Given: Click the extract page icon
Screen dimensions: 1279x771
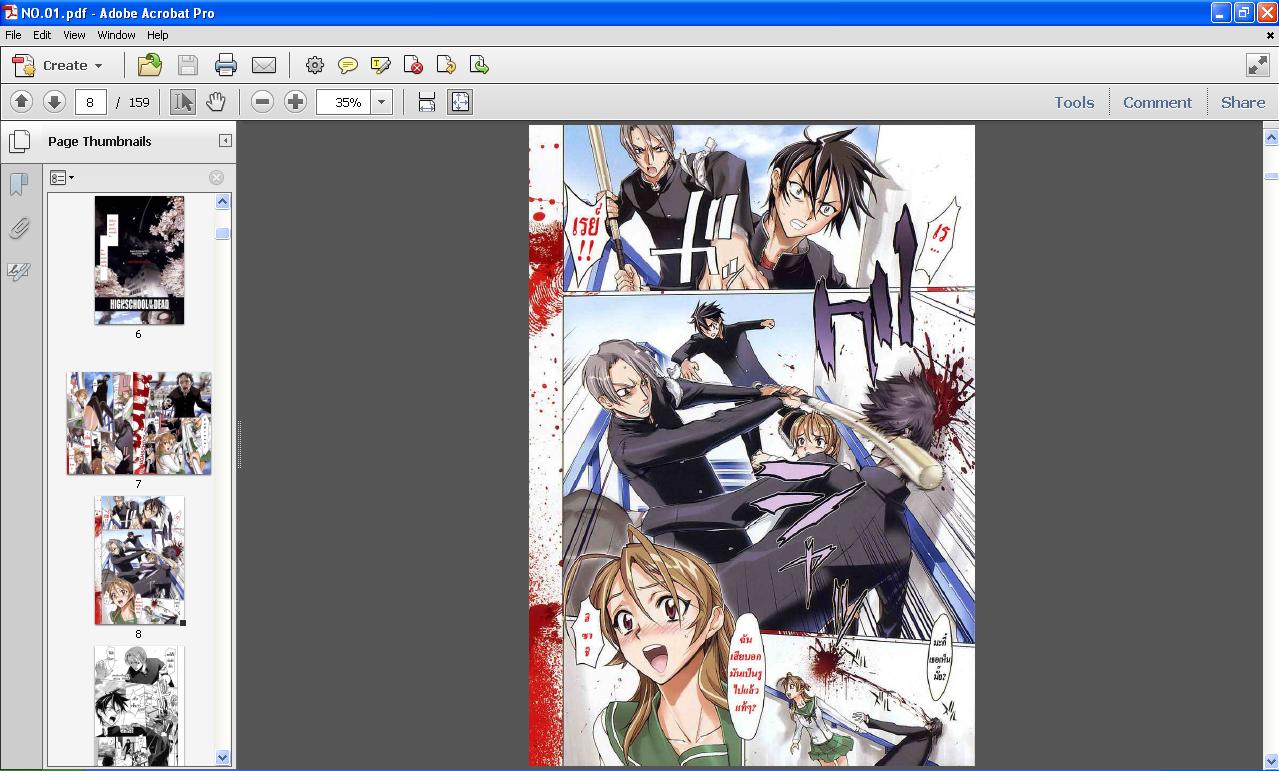Looking at the screenshot, I should coord(479,66).
